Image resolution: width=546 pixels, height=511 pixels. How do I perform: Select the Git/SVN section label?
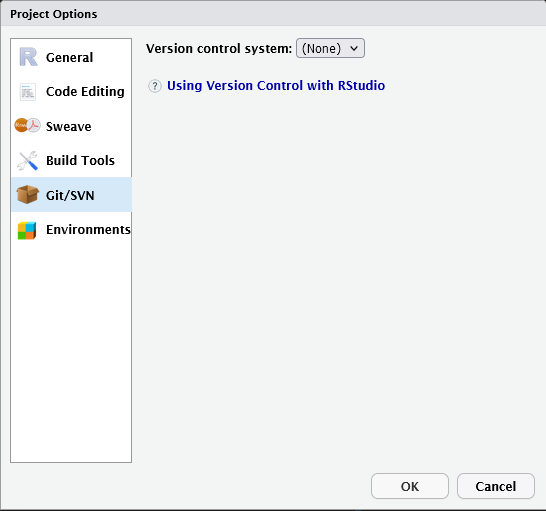[70, 195]
